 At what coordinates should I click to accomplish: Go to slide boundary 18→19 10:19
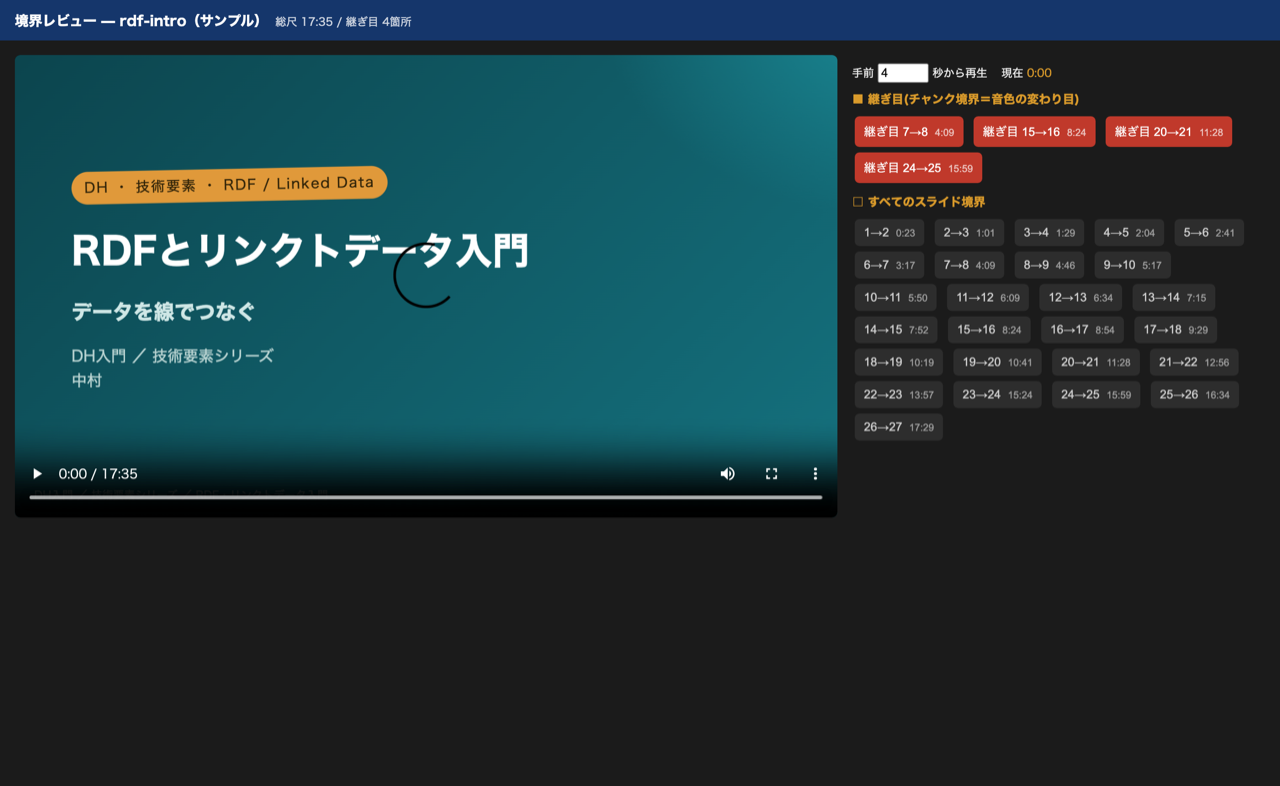(899, 362)
